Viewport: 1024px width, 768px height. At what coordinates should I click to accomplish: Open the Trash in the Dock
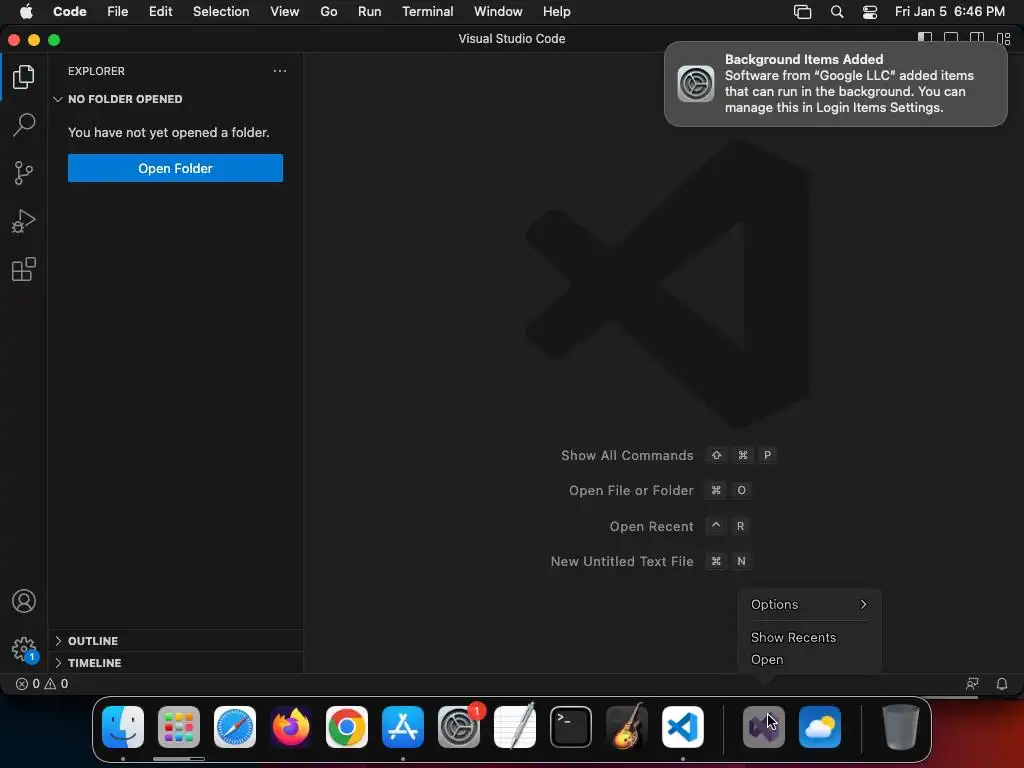pos(901,727)
